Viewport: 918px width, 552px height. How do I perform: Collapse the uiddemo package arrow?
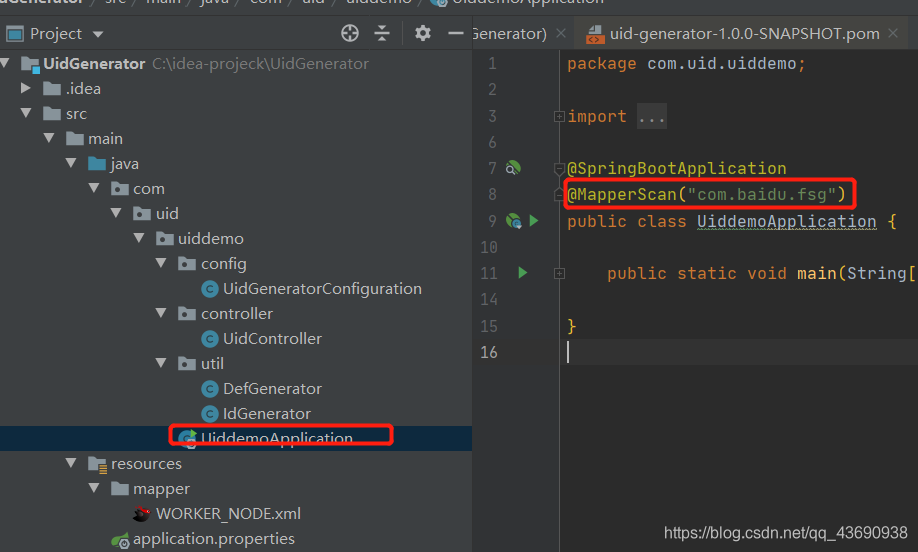tap(139, 238)
